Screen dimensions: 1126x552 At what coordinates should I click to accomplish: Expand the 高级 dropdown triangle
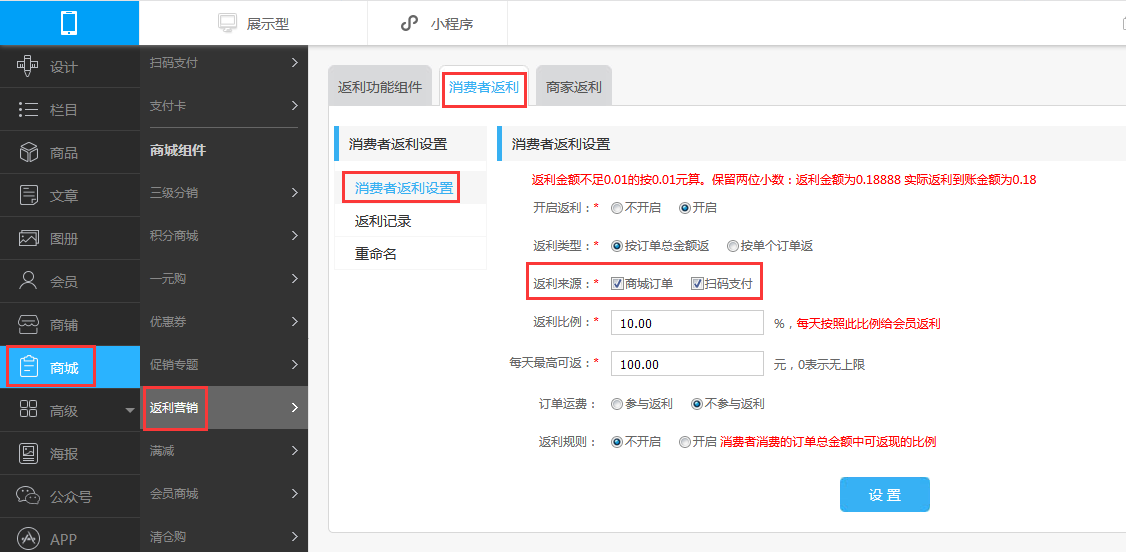pos(130,411)
